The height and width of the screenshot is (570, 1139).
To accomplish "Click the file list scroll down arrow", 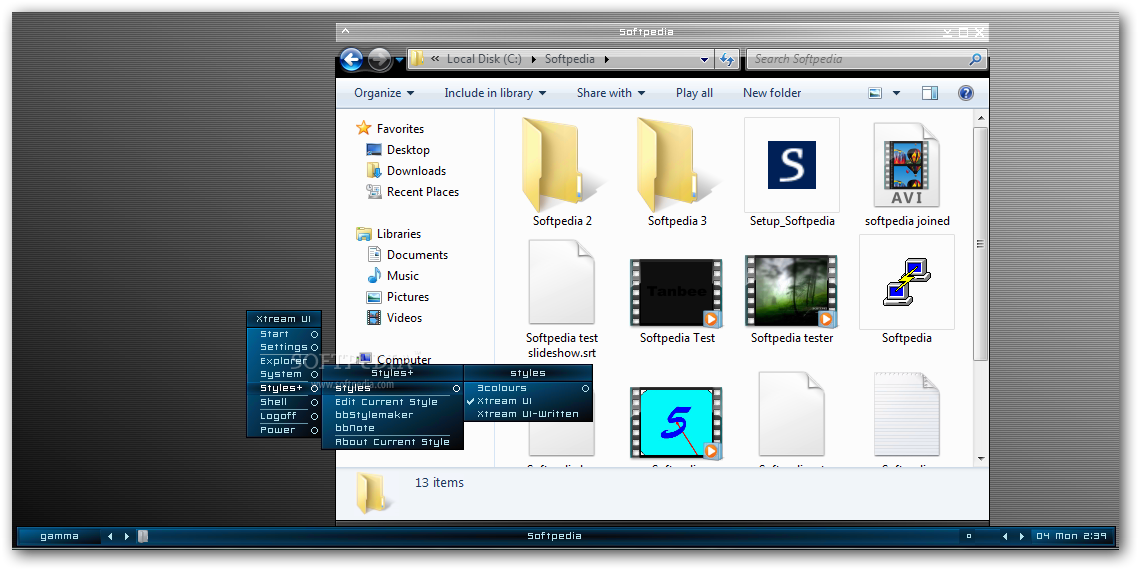I will pos(981,459).
